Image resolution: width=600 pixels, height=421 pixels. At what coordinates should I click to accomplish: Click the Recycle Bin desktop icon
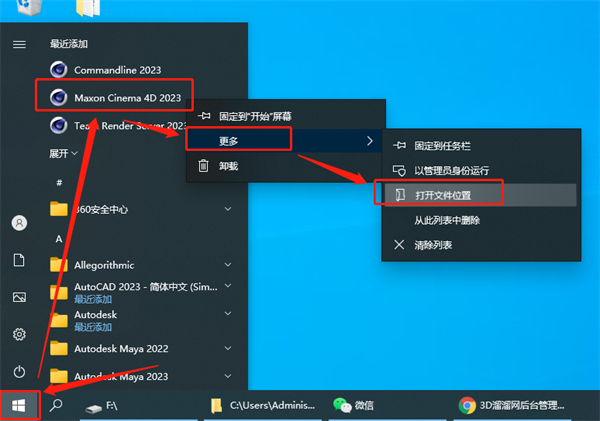pos(29,7)
